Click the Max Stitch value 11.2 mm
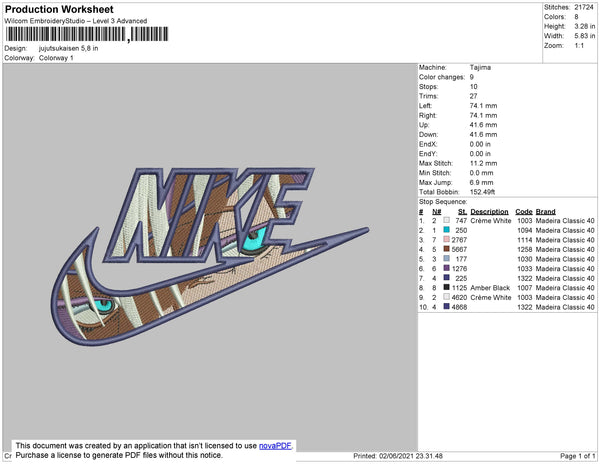Viewport: 600px width, 464px height. pos(483,163)
